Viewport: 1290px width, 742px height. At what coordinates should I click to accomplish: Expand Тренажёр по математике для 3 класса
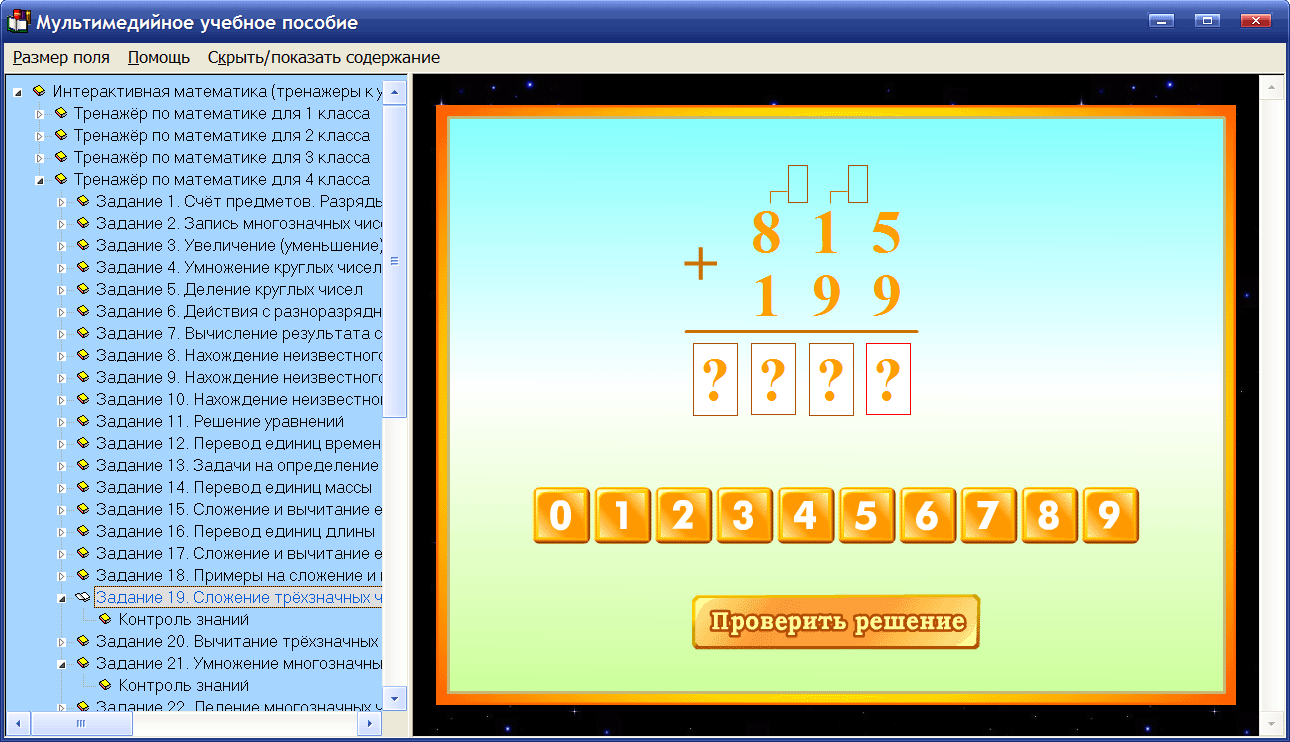point(40,158)
